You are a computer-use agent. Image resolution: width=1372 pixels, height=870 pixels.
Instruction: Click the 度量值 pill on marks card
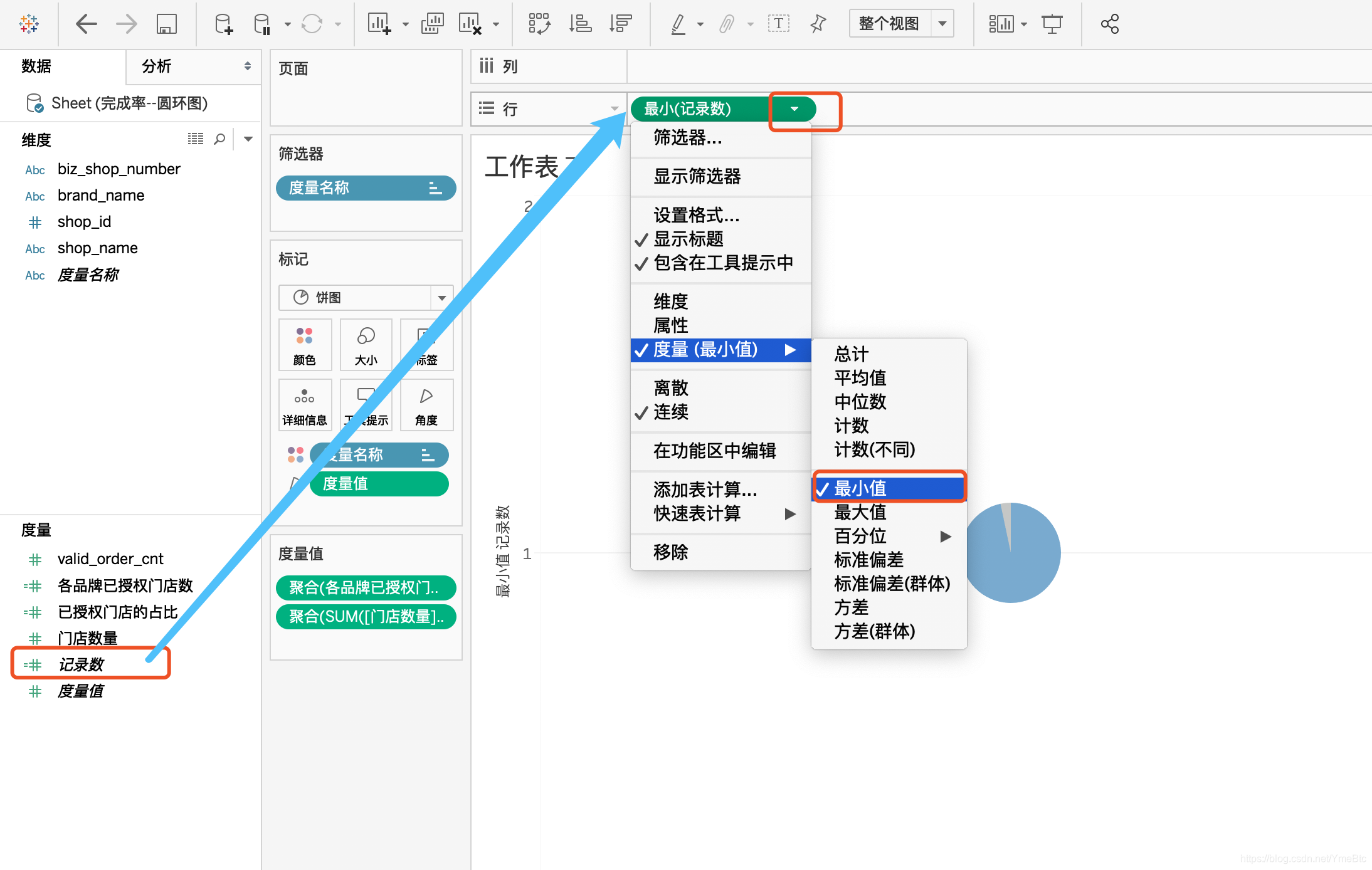tap(379, 483)
